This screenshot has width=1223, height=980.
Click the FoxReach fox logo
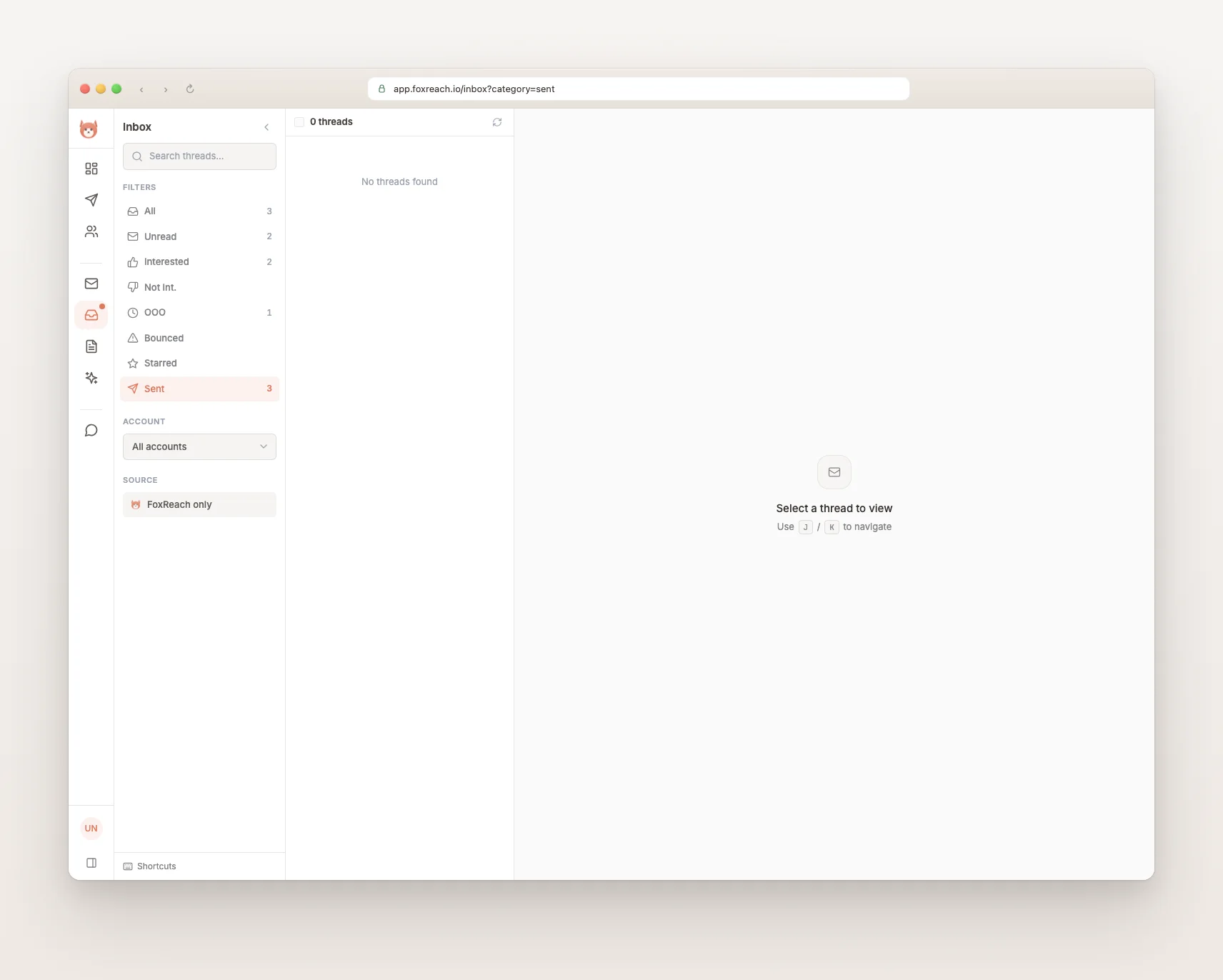pyautogui.click(x=89, y=129)
